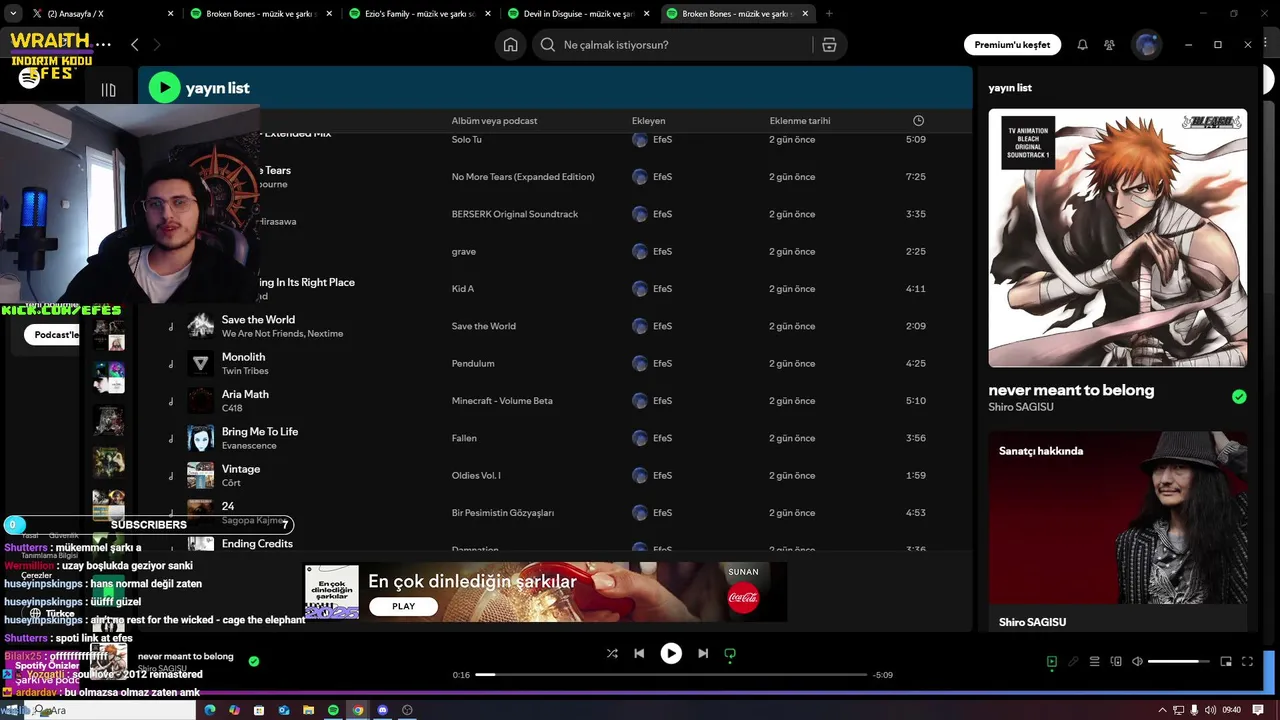The height and width of the screenshot is (720, 1280).
Task: Click the search magnifier icon
Action: (548, 45)
